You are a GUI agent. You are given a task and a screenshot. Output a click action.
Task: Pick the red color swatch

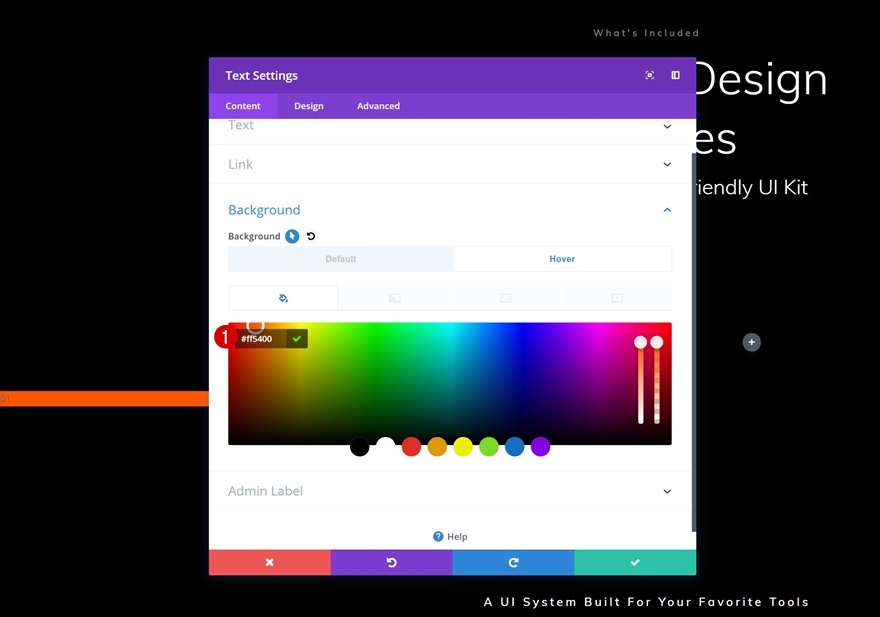pos(411,447)
